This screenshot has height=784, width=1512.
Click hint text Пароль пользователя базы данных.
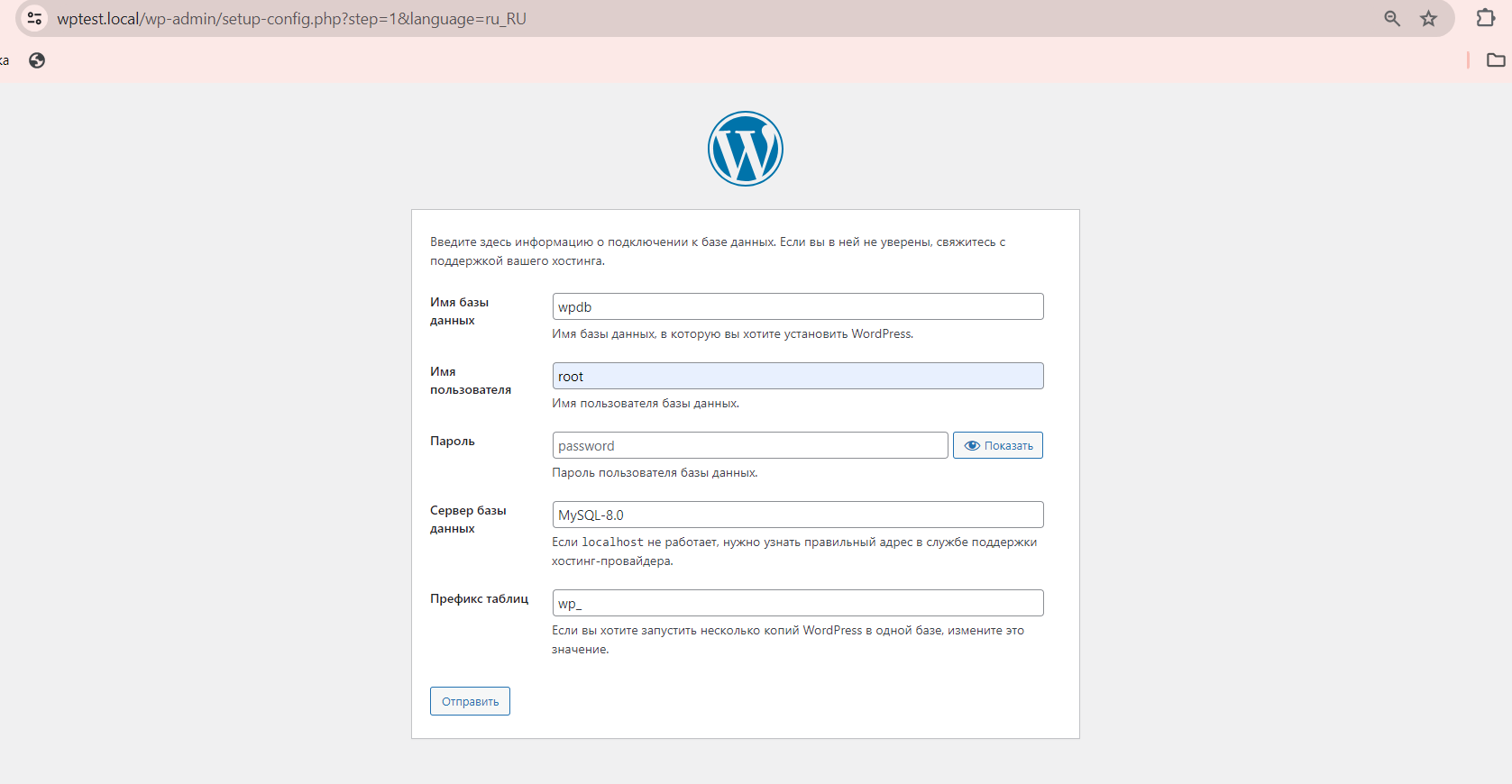click(x=655, y=472)
